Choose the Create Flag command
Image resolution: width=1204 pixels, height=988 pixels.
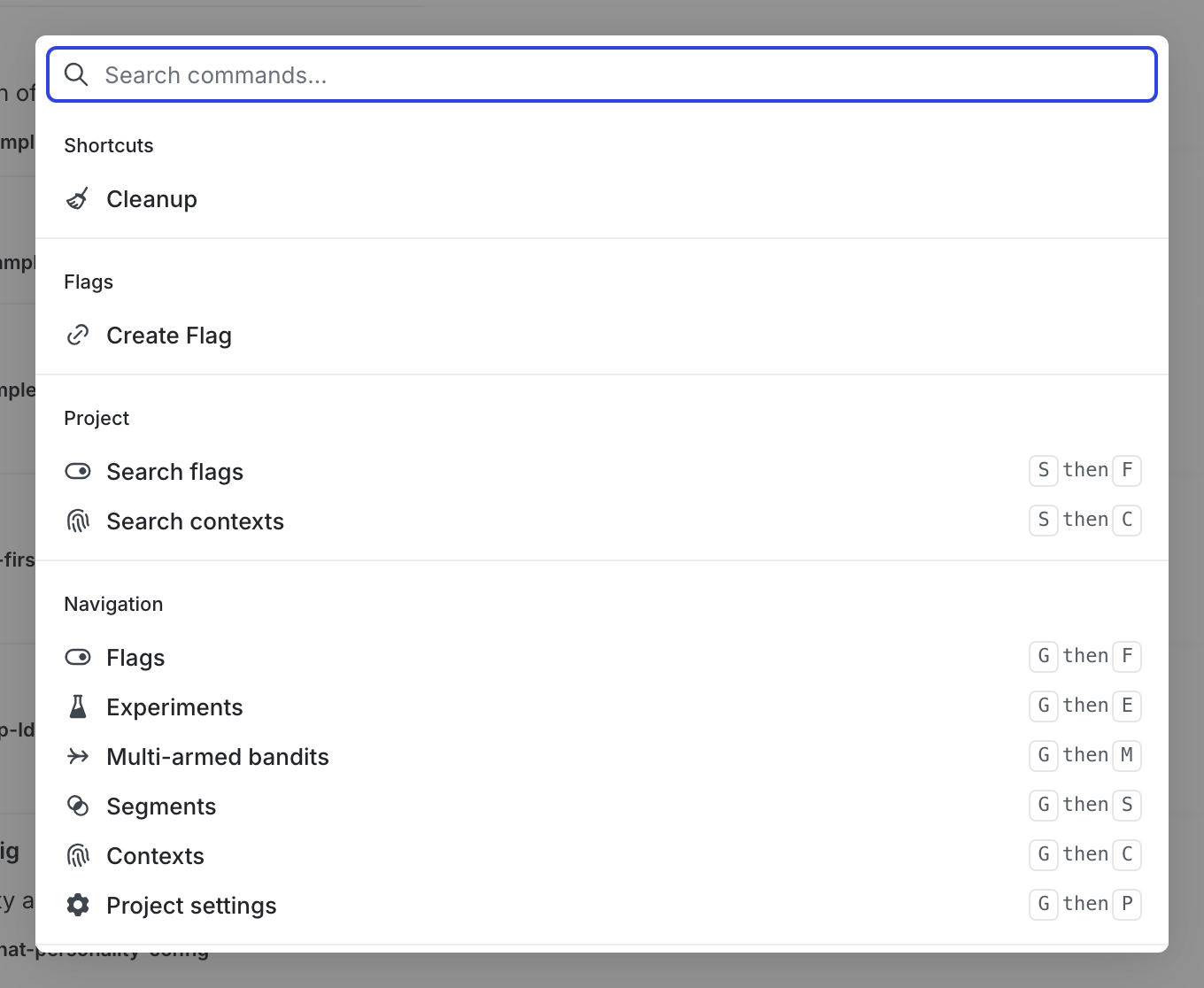169,336
